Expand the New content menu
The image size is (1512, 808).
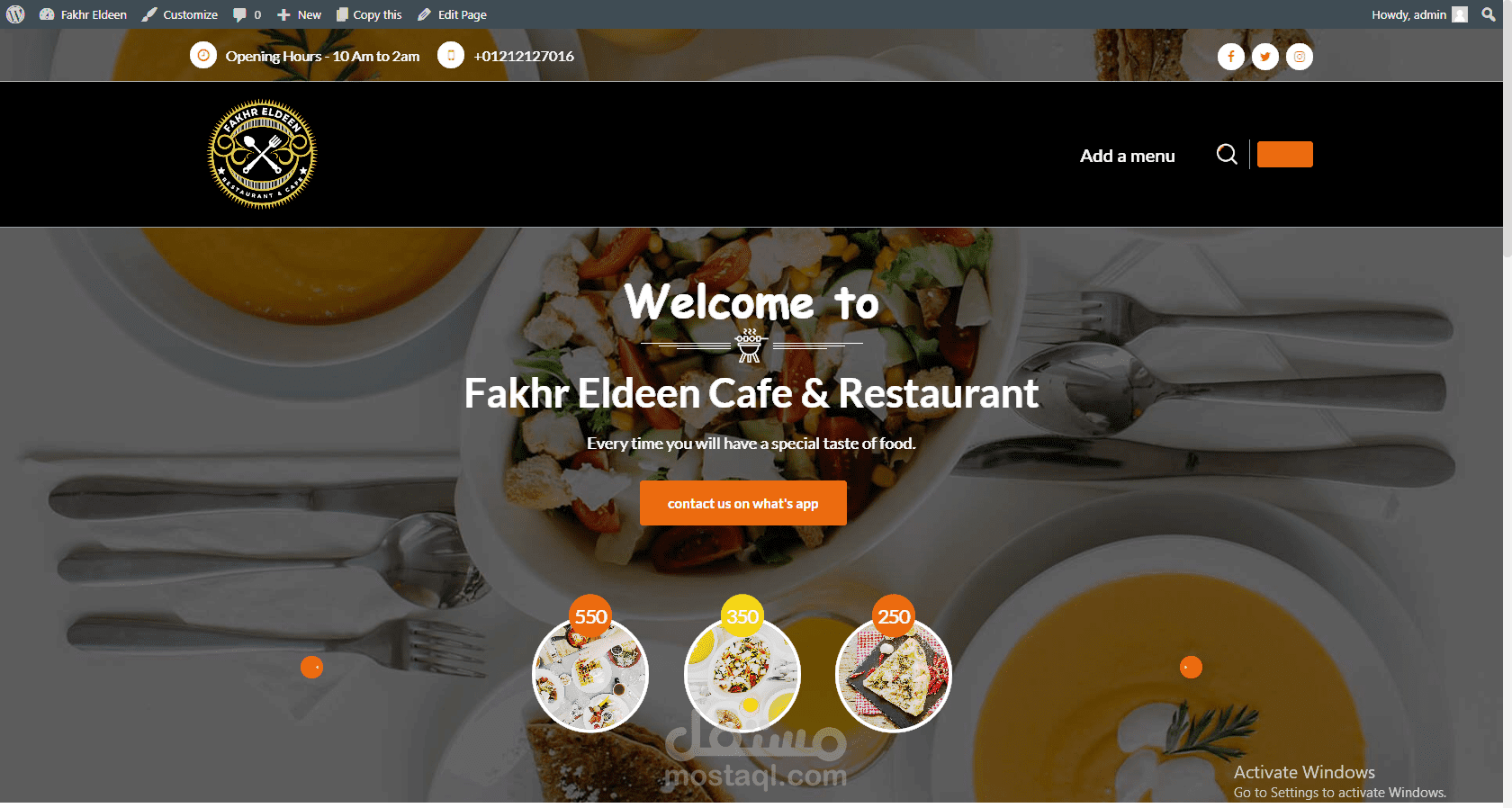click(299, 14)
